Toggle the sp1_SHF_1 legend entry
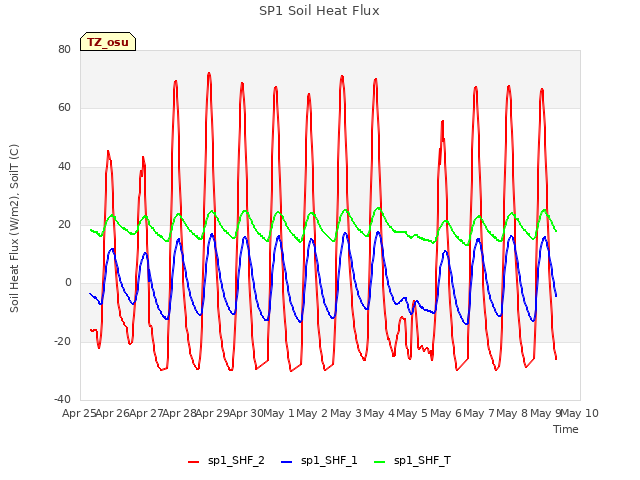The image size is (640, 480). [319, 461]
